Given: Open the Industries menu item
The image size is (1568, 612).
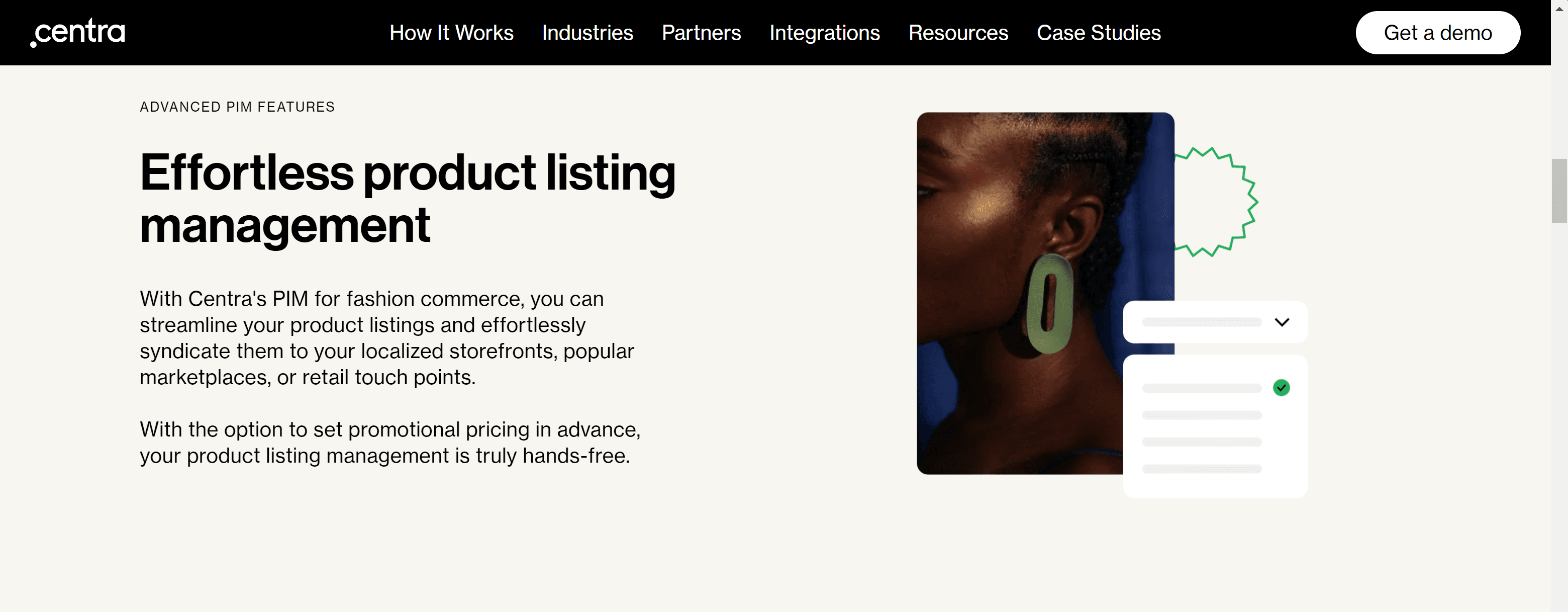Looking at the screenshot, I should [587, 33].
